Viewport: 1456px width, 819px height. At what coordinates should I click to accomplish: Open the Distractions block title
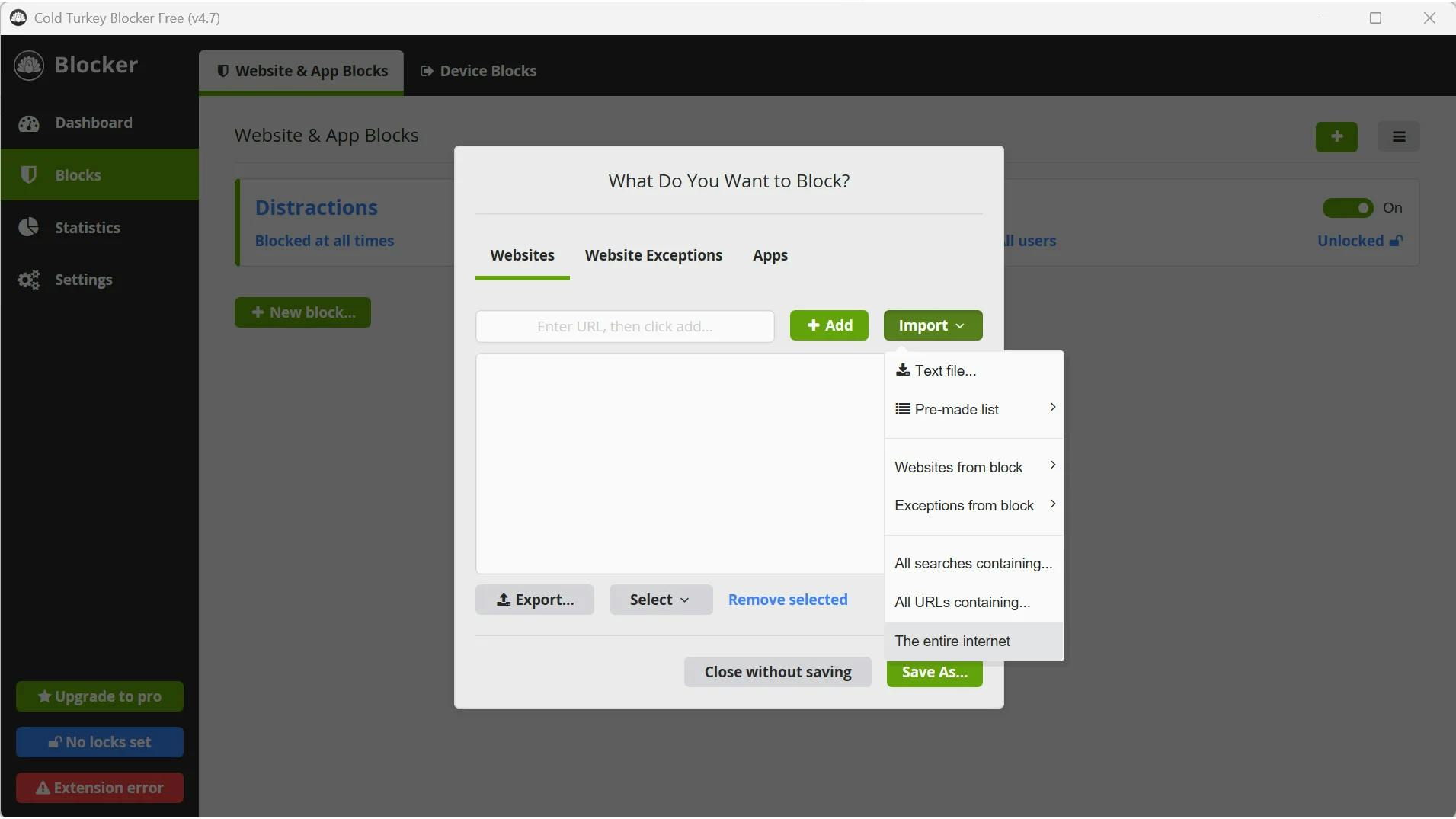click(x=316, y=207)
